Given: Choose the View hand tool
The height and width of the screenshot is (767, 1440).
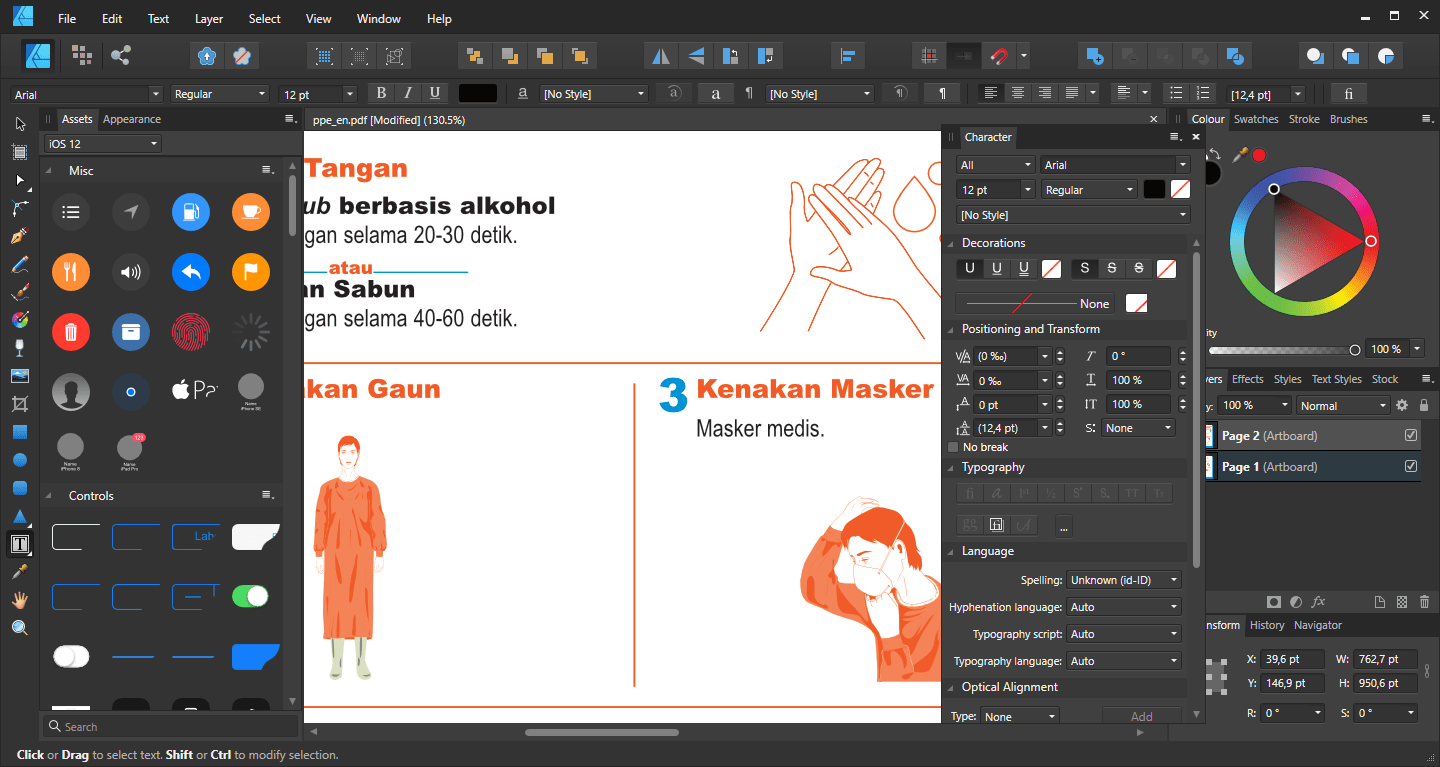Looking at the screenshot, I should [19, 600].
